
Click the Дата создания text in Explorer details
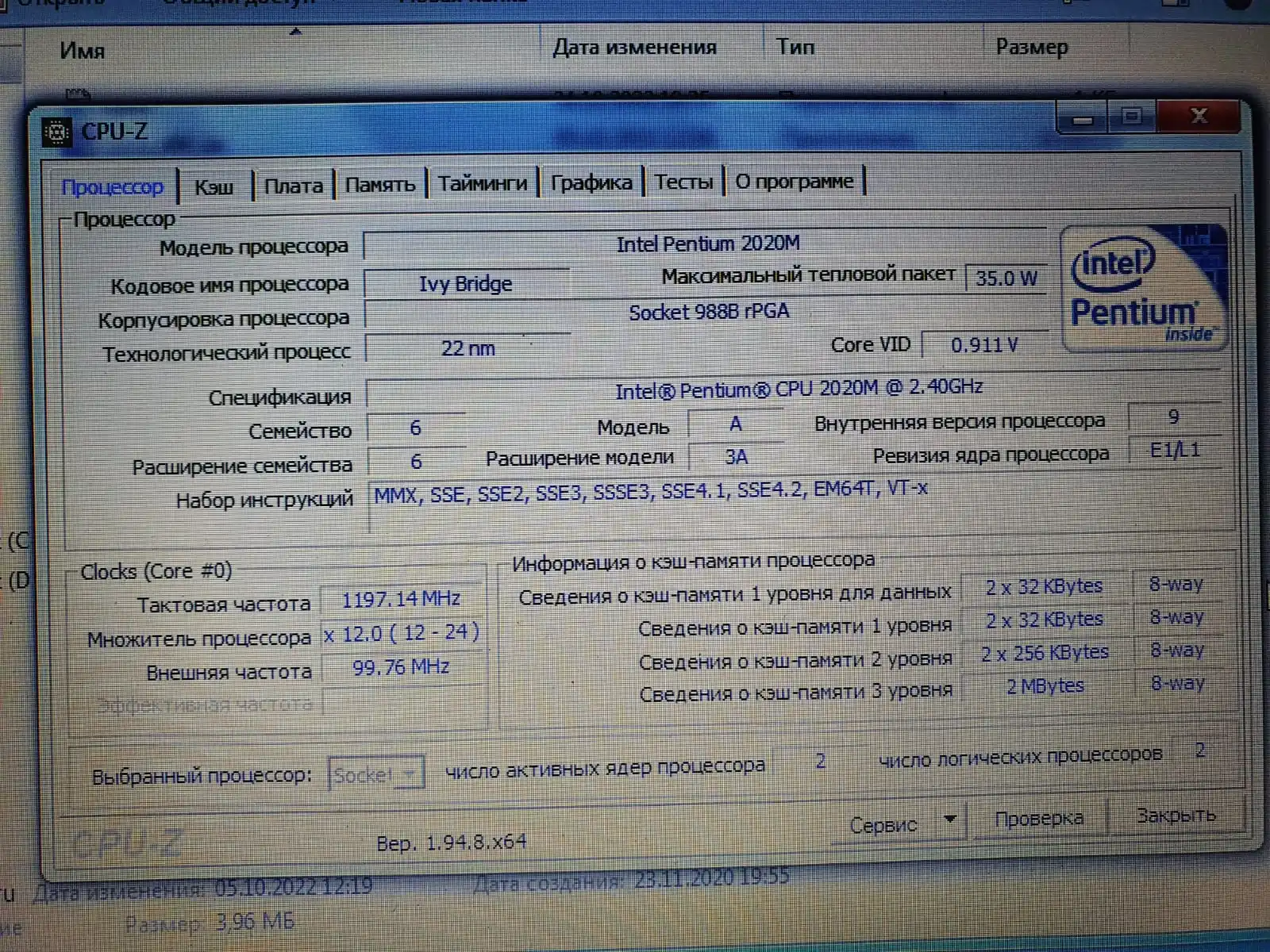631,880
